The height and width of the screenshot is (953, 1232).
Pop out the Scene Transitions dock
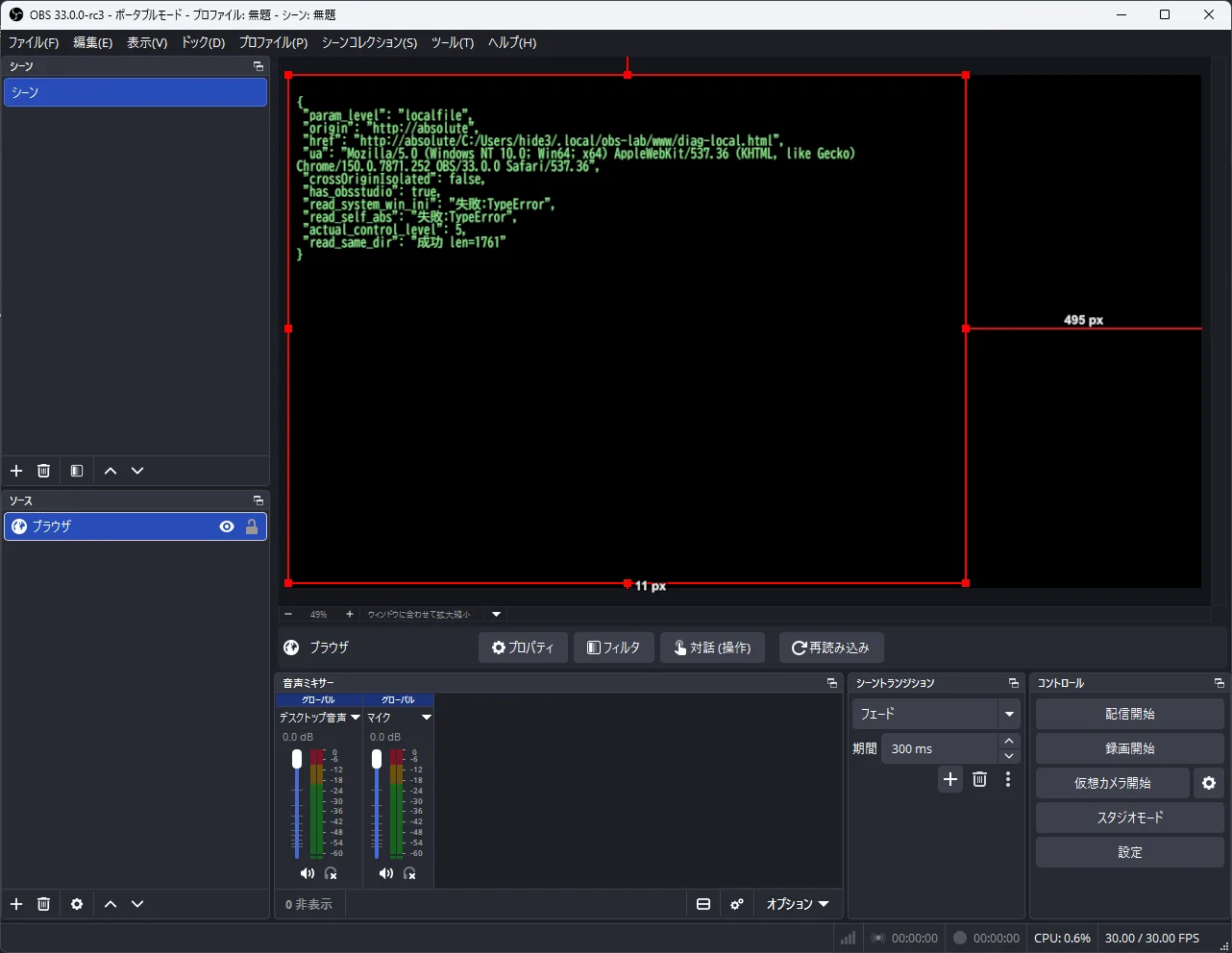click(1013, 683)
